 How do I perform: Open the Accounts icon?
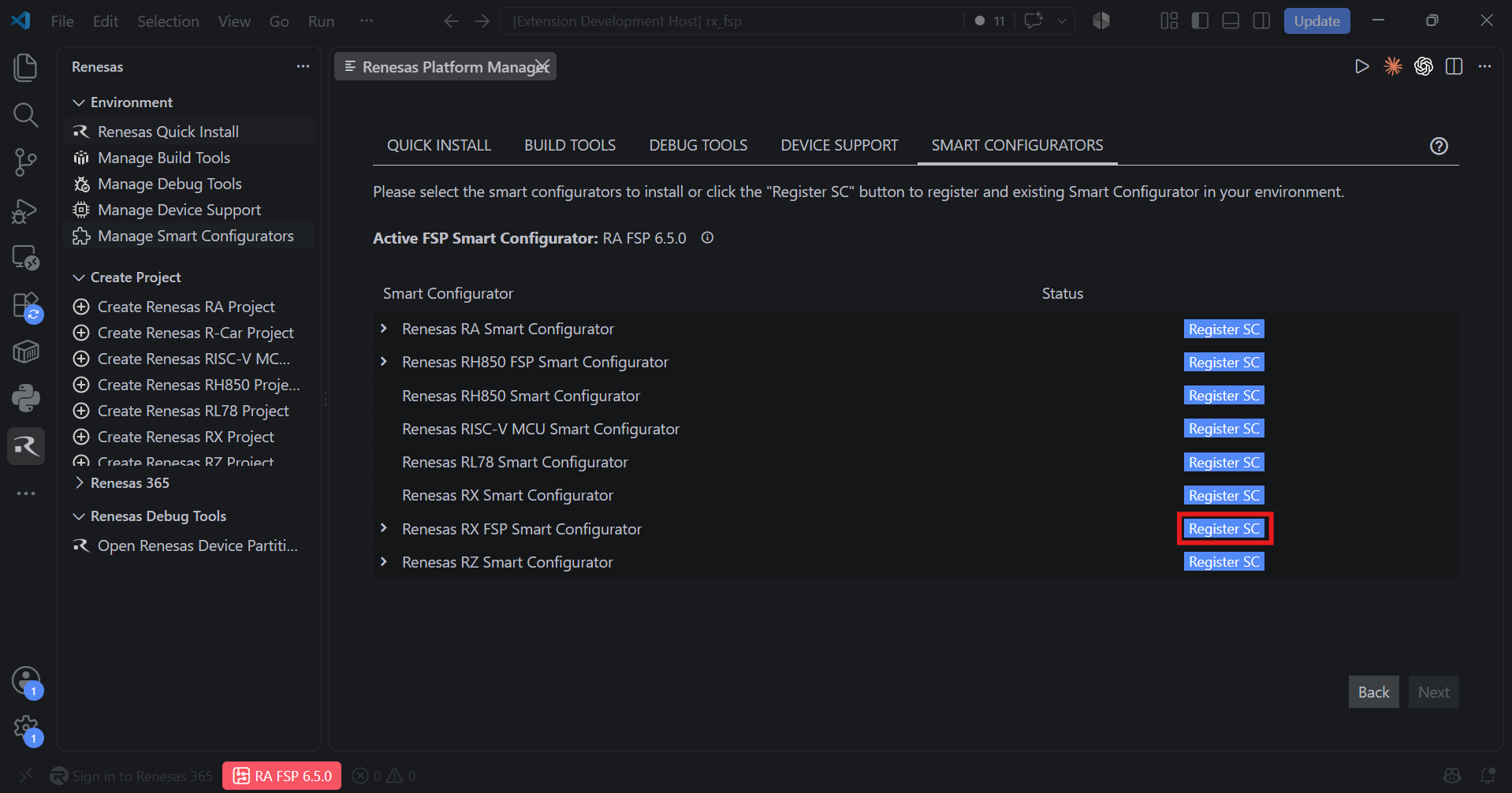26,681
